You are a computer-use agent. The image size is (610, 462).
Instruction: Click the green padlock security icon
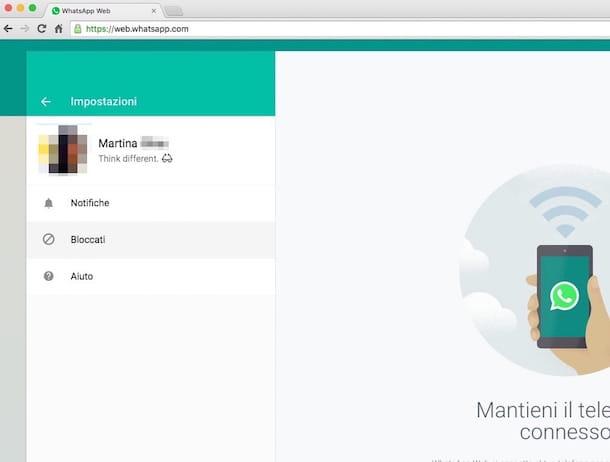tap(78, 29)
